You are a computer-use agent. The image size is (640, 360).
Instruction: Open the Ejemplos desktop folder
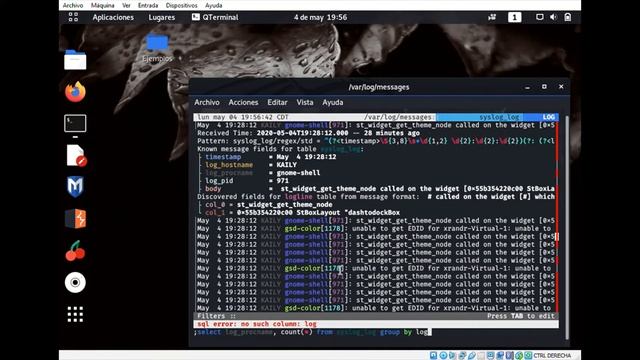click(x=157, y=48)
